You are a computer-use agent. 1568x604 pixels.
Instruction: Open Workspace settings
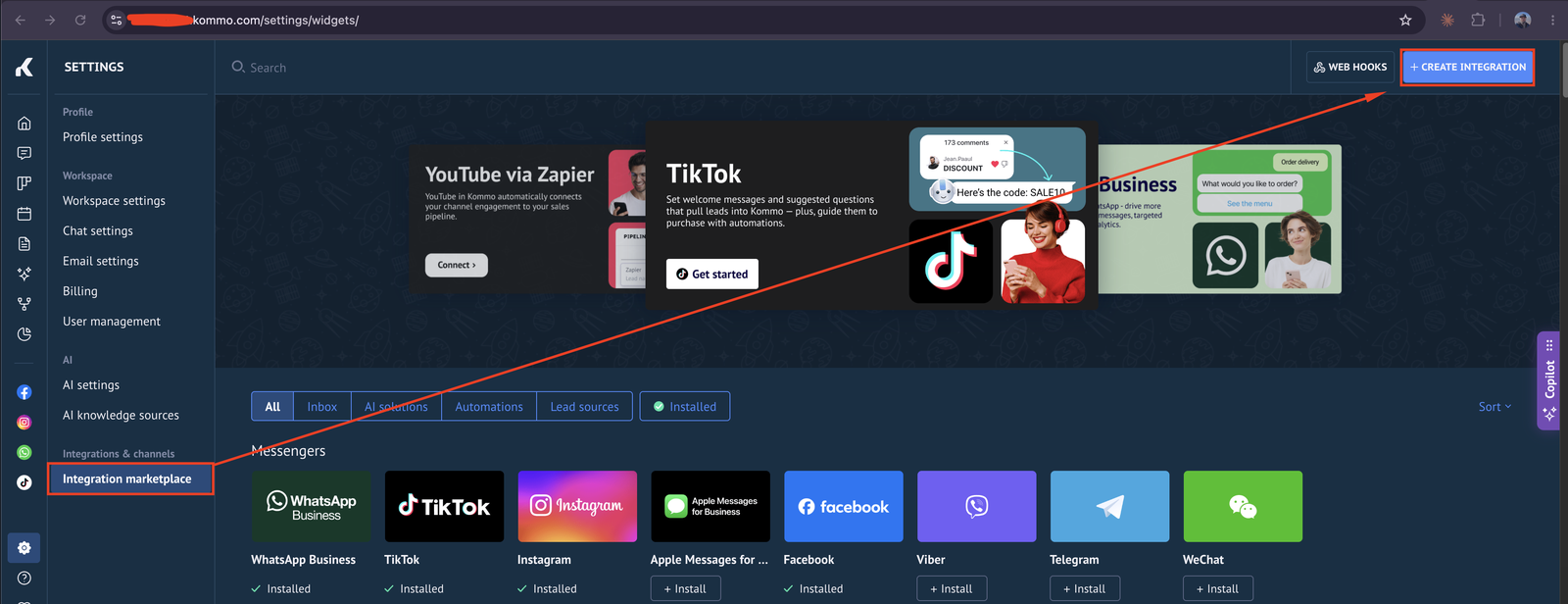(114, 201)
